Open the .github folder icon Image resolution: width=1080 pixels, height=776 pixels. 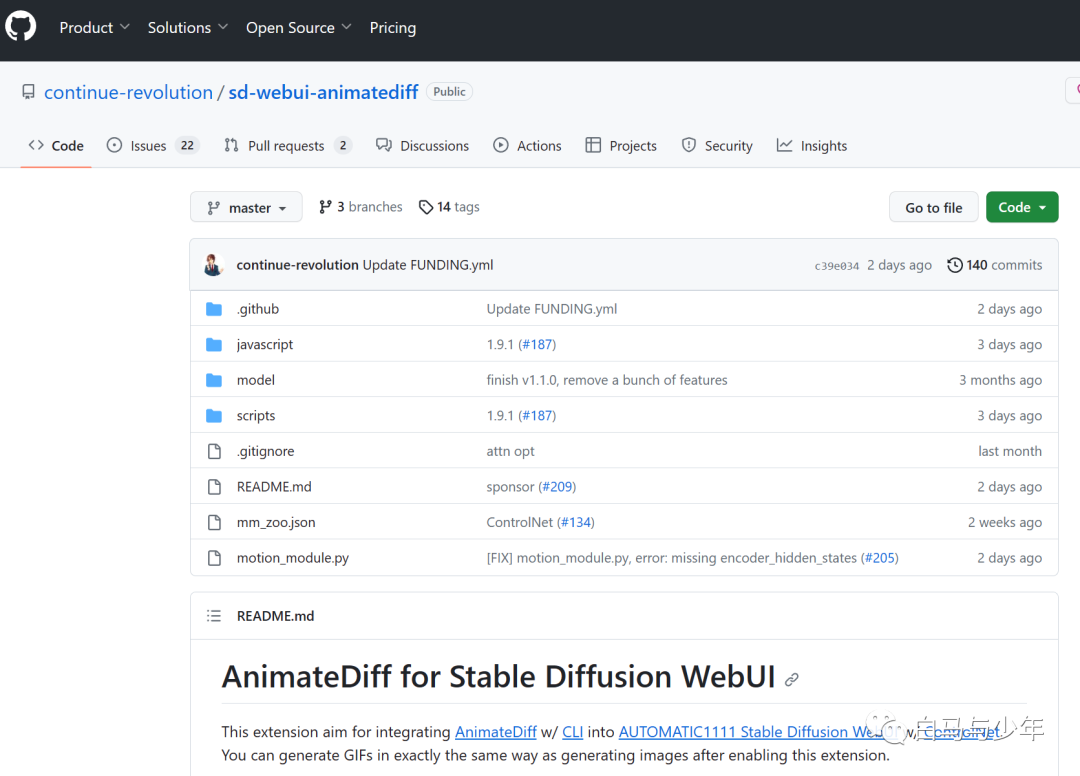pos(214,308)
